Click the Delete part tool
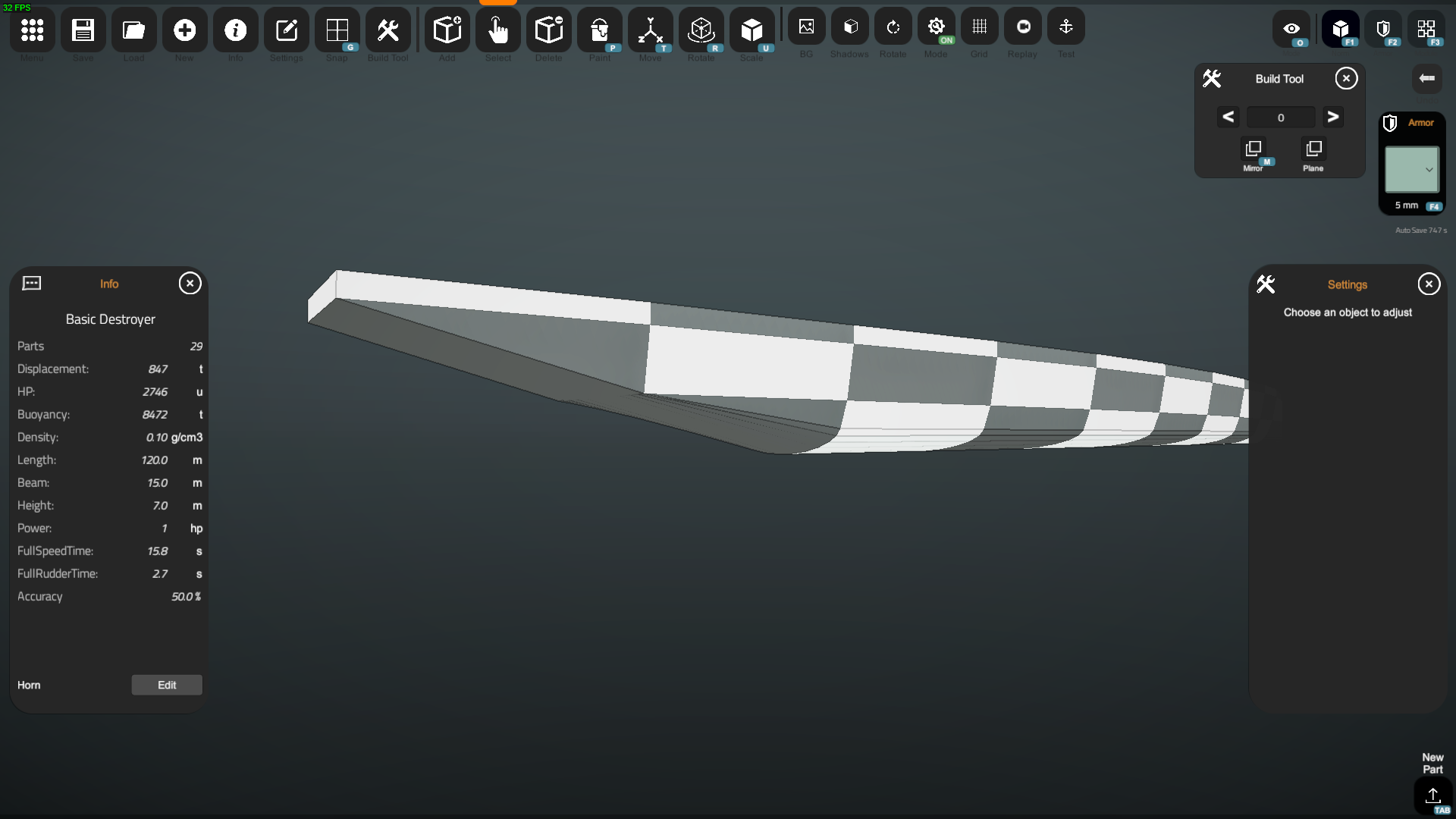This screenshot has width=1456, height=819. pyautogui.click(x=548, y=30)
